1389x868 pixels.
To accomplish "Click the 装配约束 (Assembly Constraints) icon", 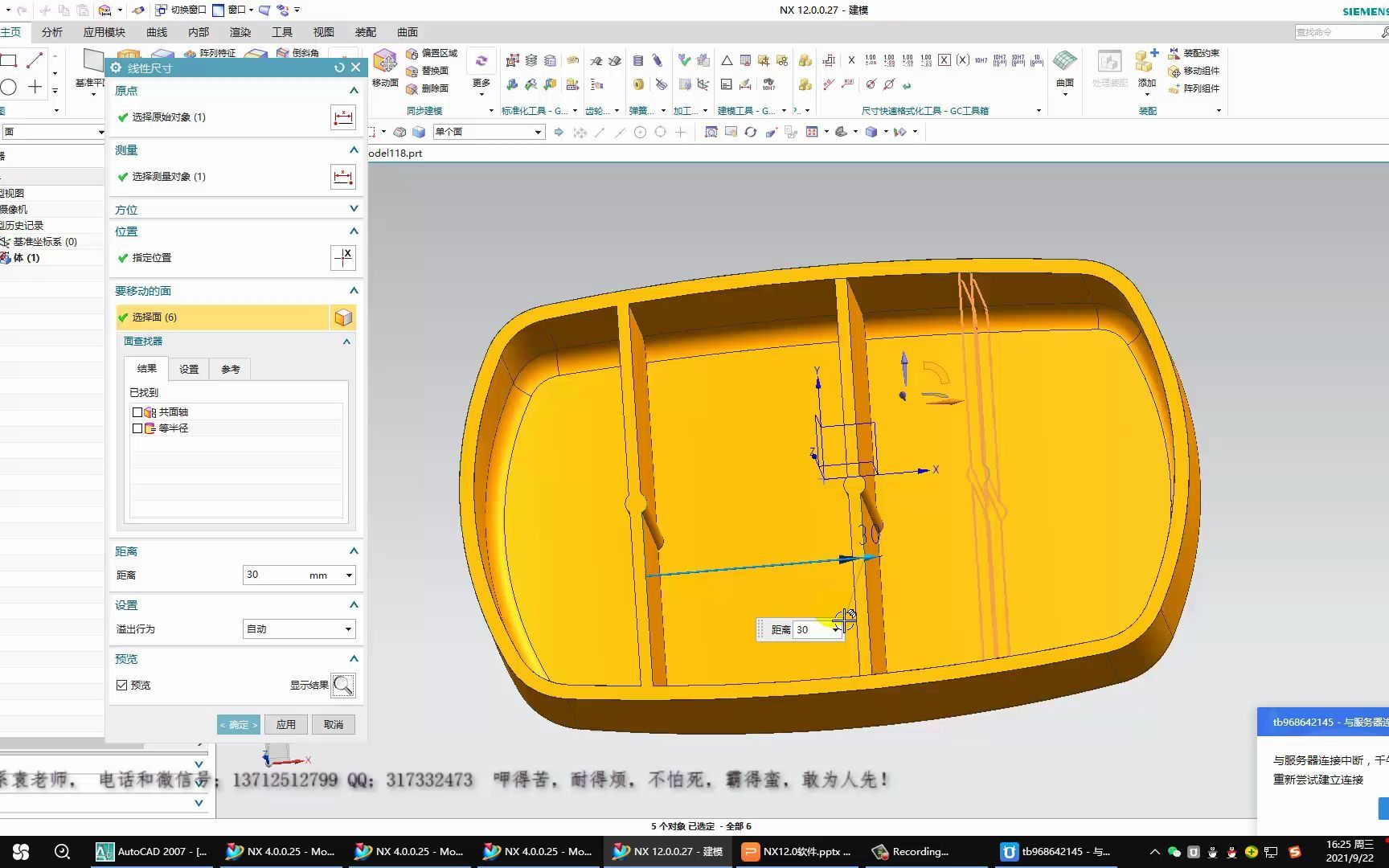I will tap(1175, 53).
